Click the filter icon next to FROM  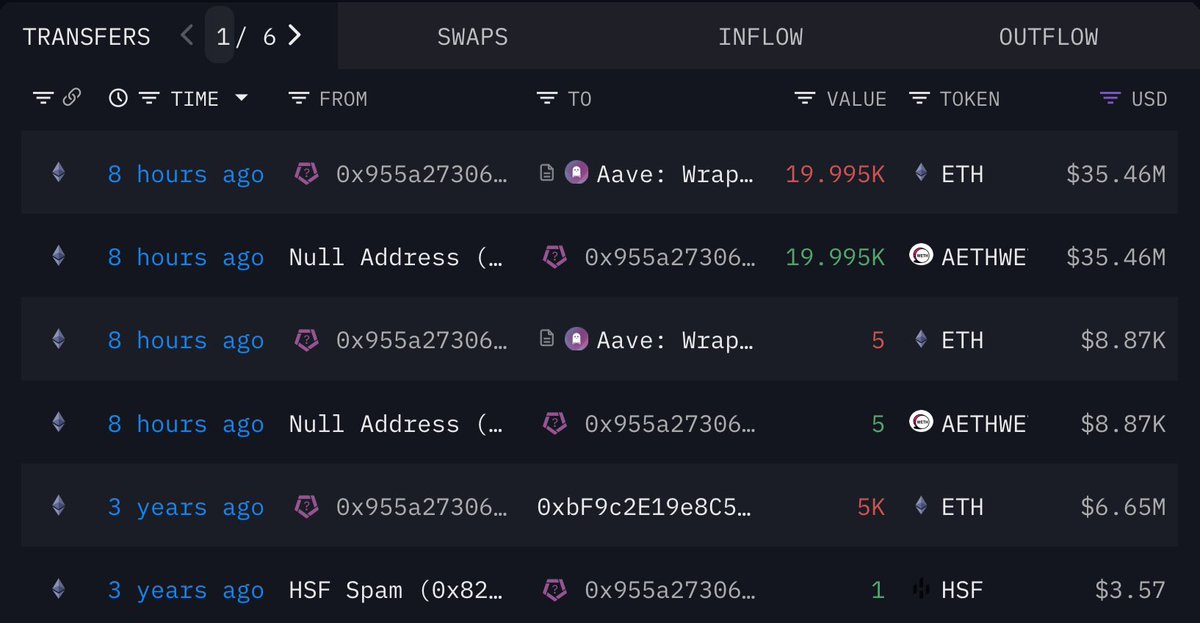[298, 98]
